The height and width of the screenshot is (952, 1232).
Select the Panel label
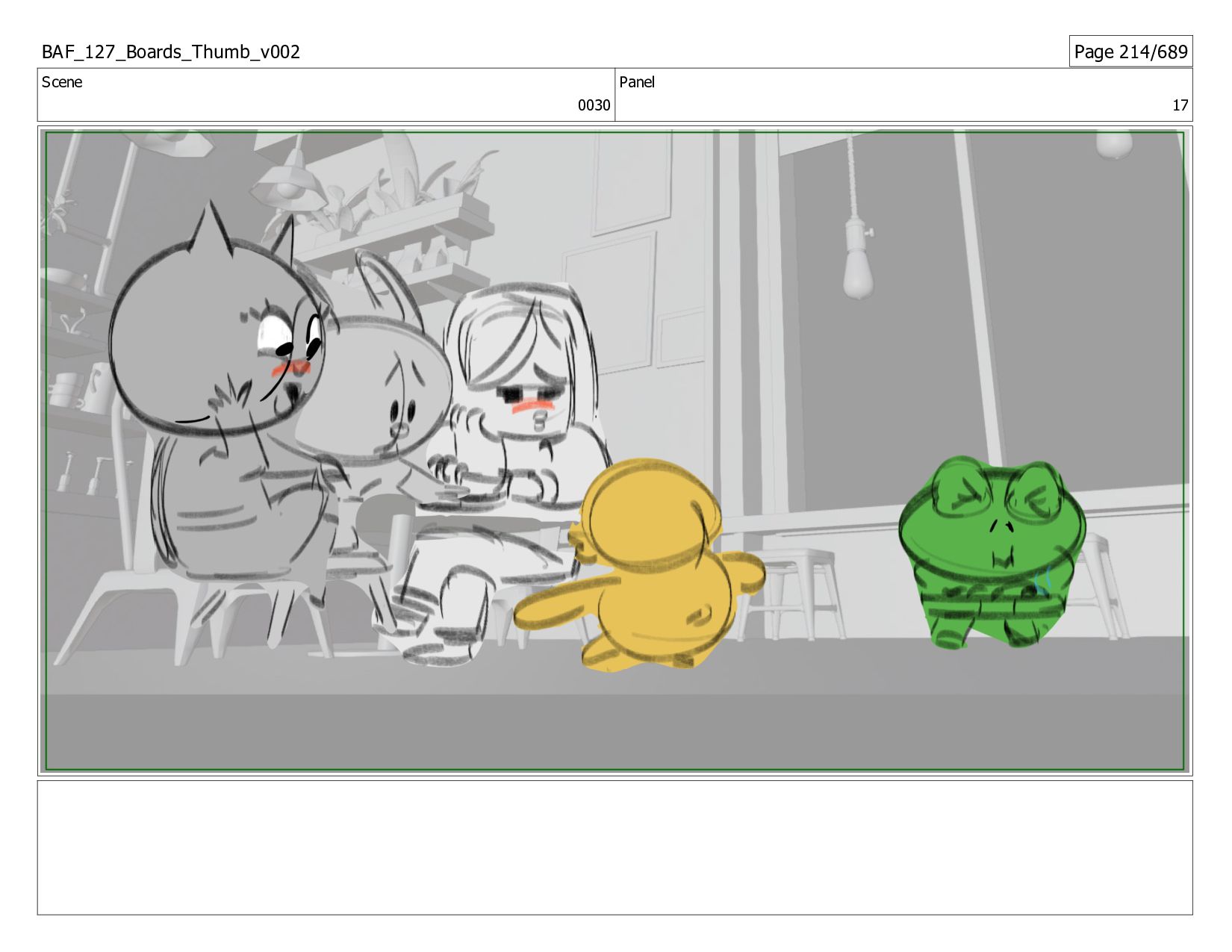click(x=637, y=82)
